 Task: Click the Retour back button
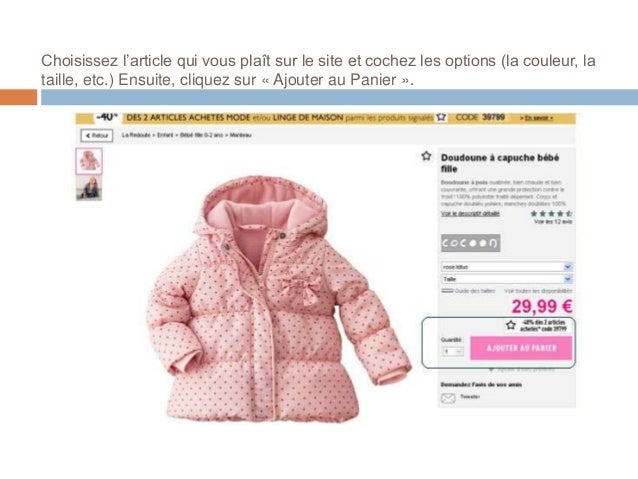point(97,136)
